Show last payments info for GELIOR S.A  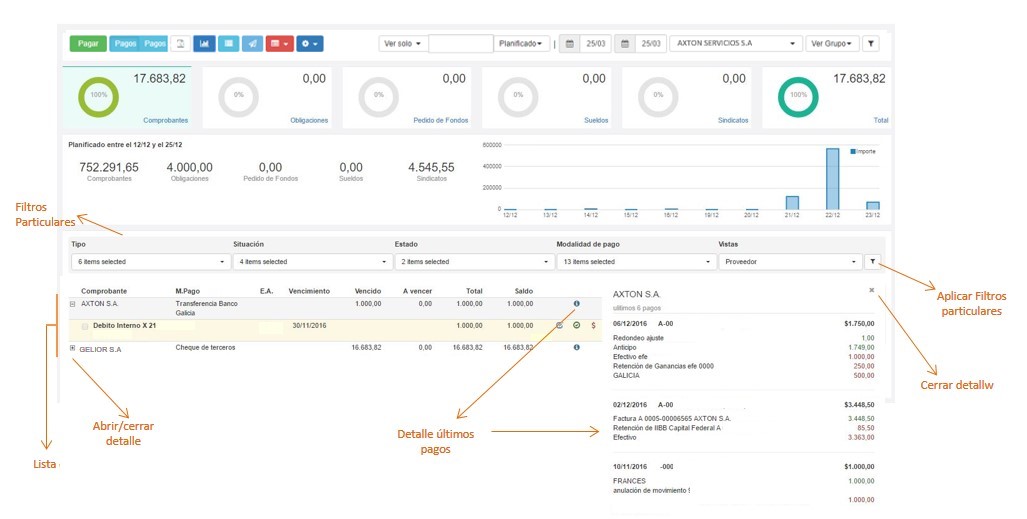pyautogui.click(x=576, y=348)
